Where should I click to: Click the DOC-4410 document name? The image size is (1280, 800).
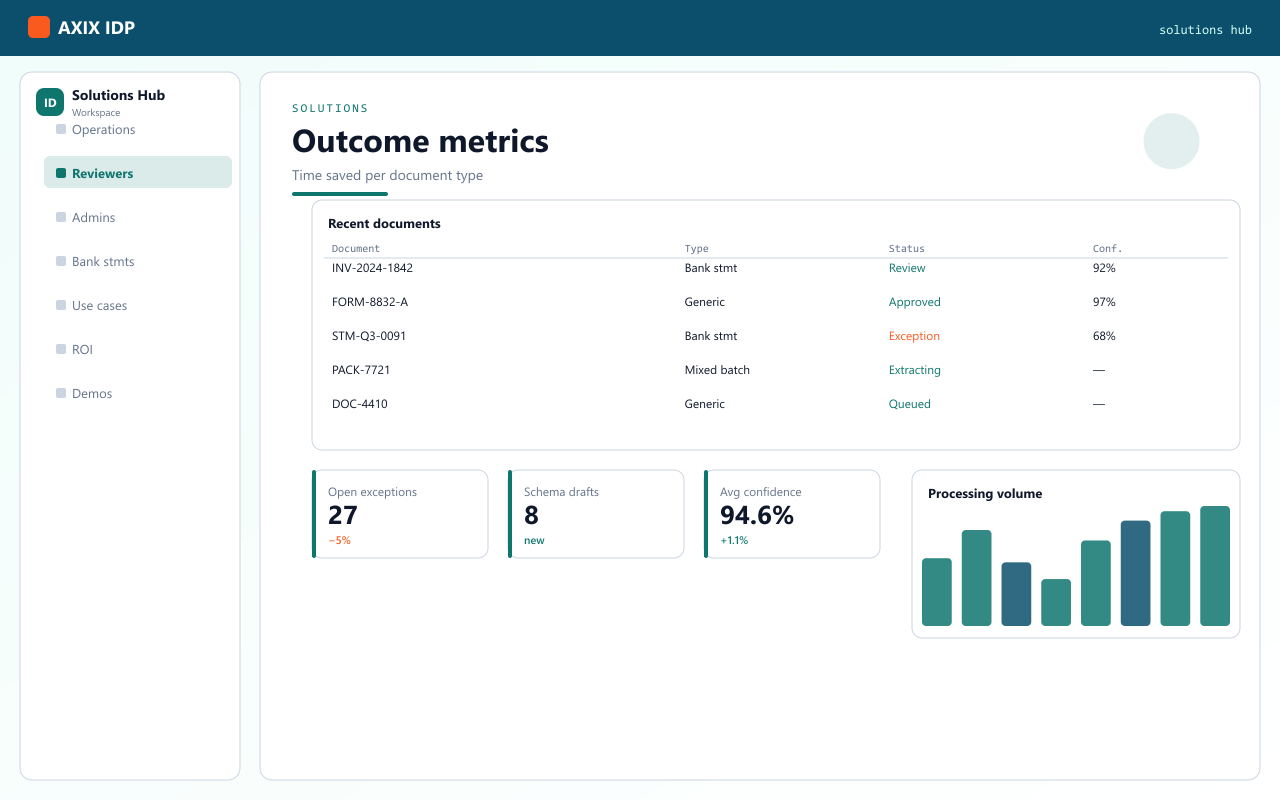pos(360,404)
